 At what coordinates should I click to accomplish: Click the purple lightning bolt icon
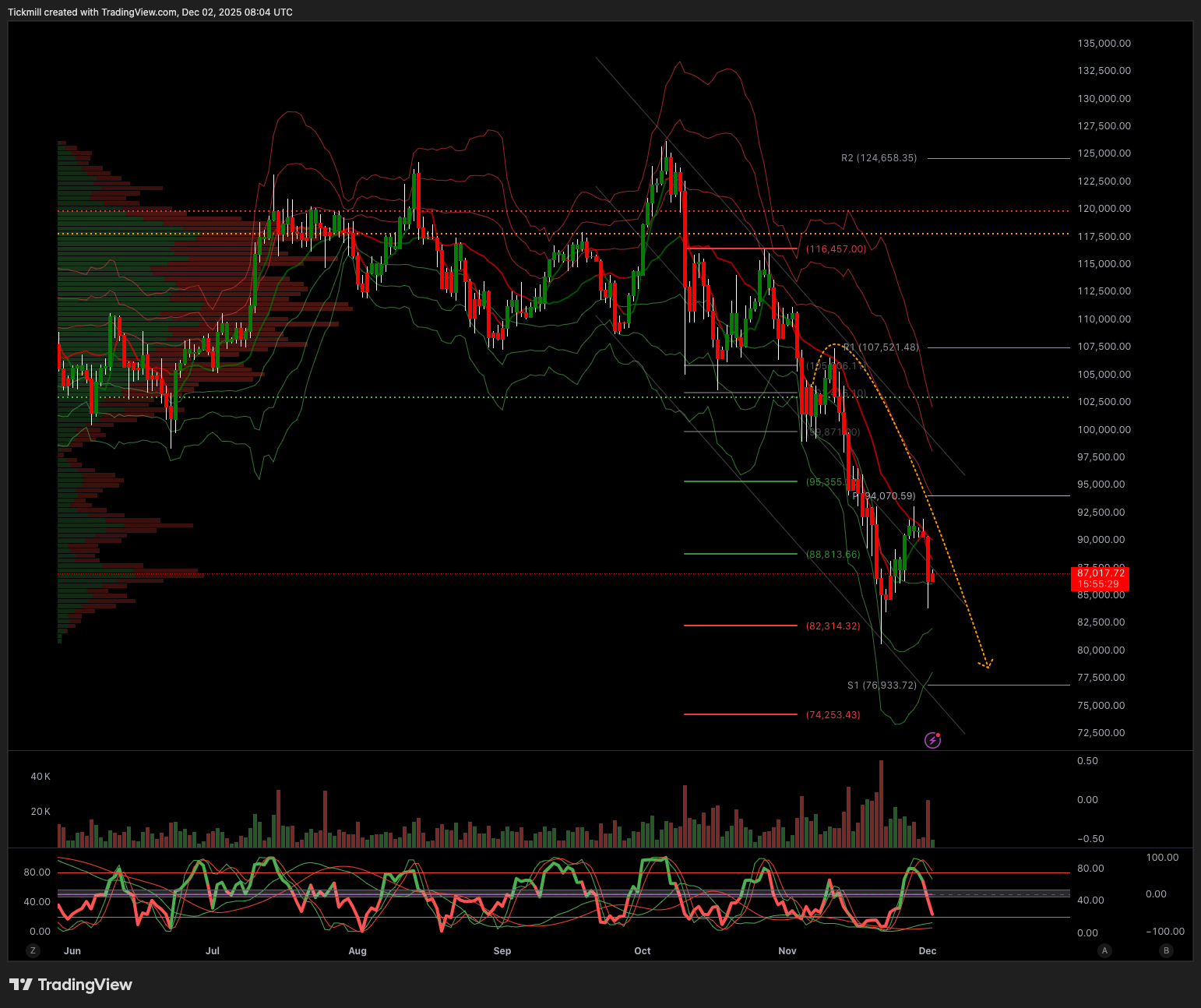tap(932, 740)
